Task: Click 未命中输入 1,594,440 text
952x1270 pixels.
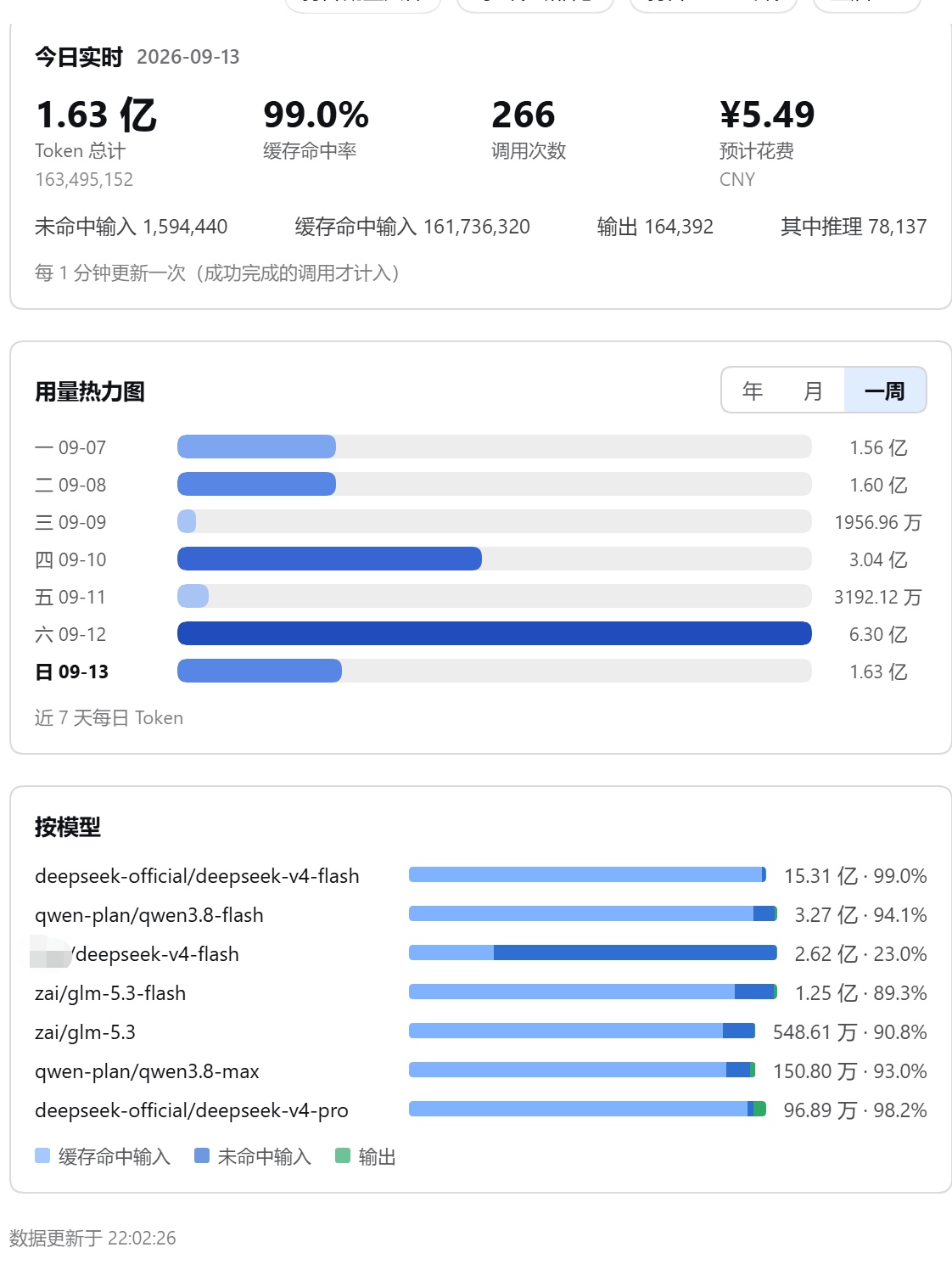Action: pos(131,227)
